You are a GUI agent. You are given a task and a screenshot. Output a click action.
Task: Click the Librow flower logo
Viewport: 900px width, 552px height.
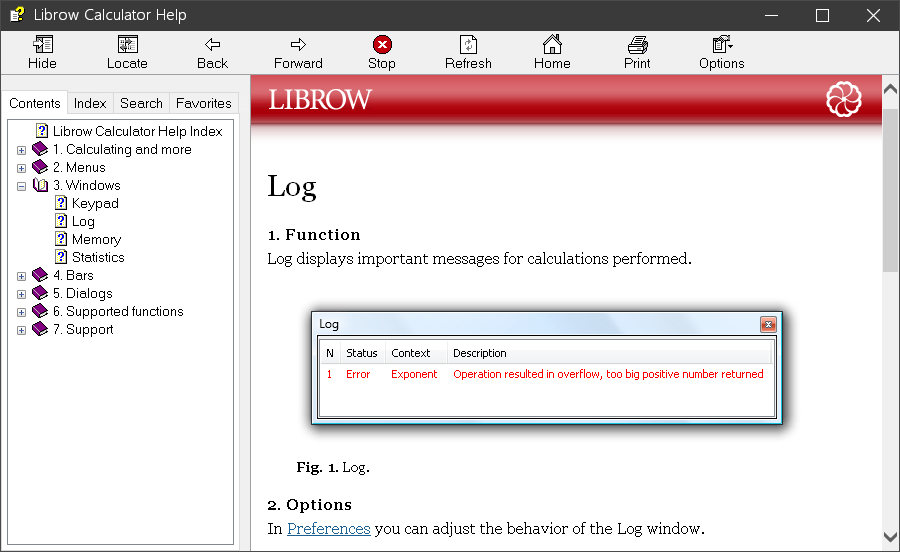(843, 99)
